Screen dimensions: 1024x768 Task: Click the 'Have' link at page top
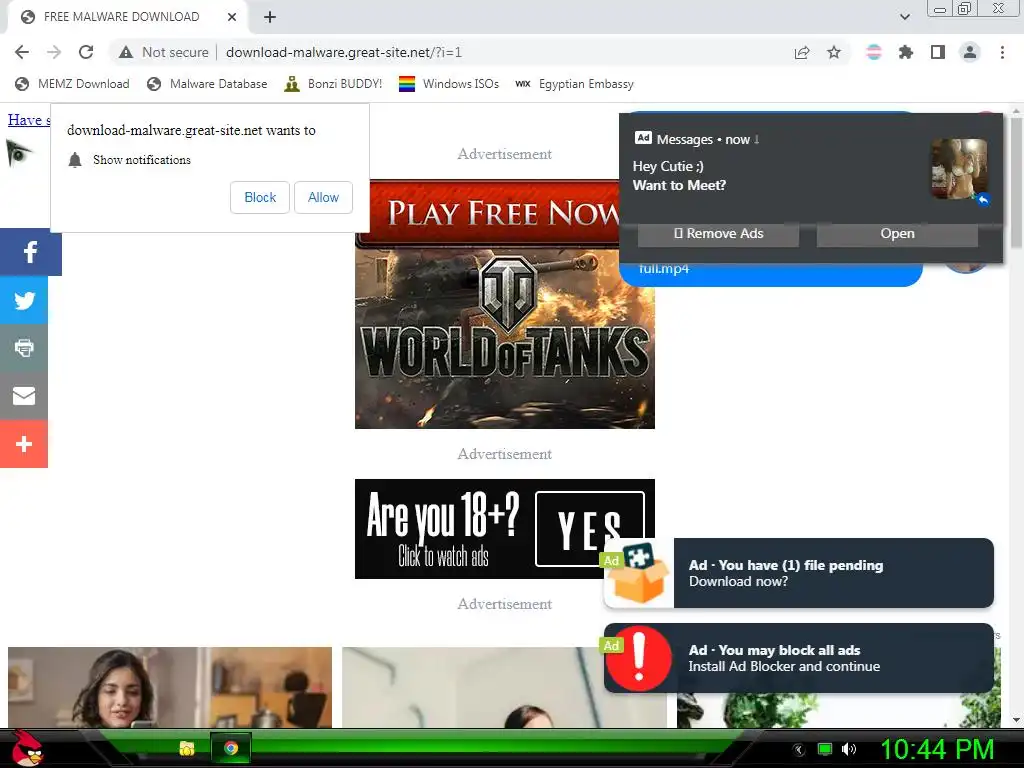click(29, 120)
